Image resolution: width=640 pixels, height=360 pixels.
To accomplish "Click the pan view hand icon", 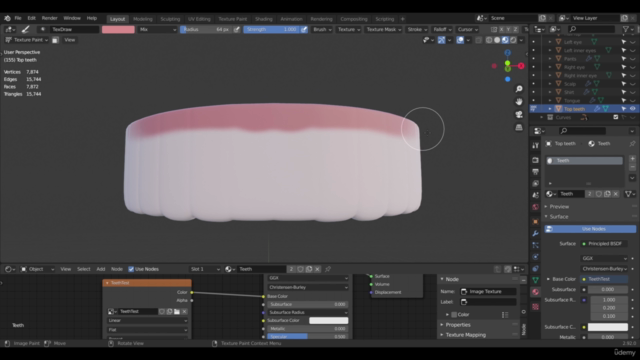I will [x=519, y=102].
